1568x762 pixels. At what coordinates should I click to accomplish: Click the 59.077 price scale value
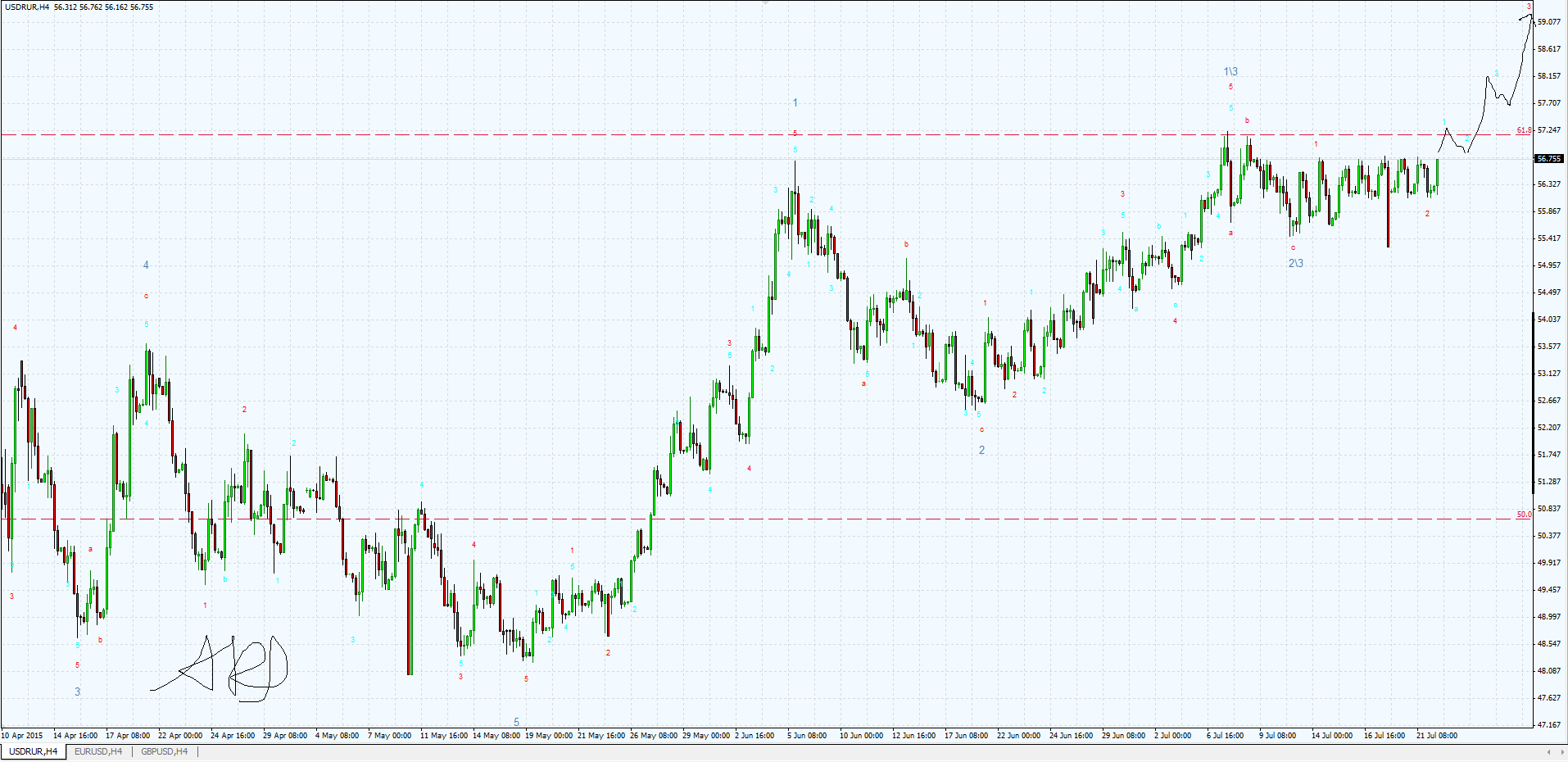point(1548,22)
